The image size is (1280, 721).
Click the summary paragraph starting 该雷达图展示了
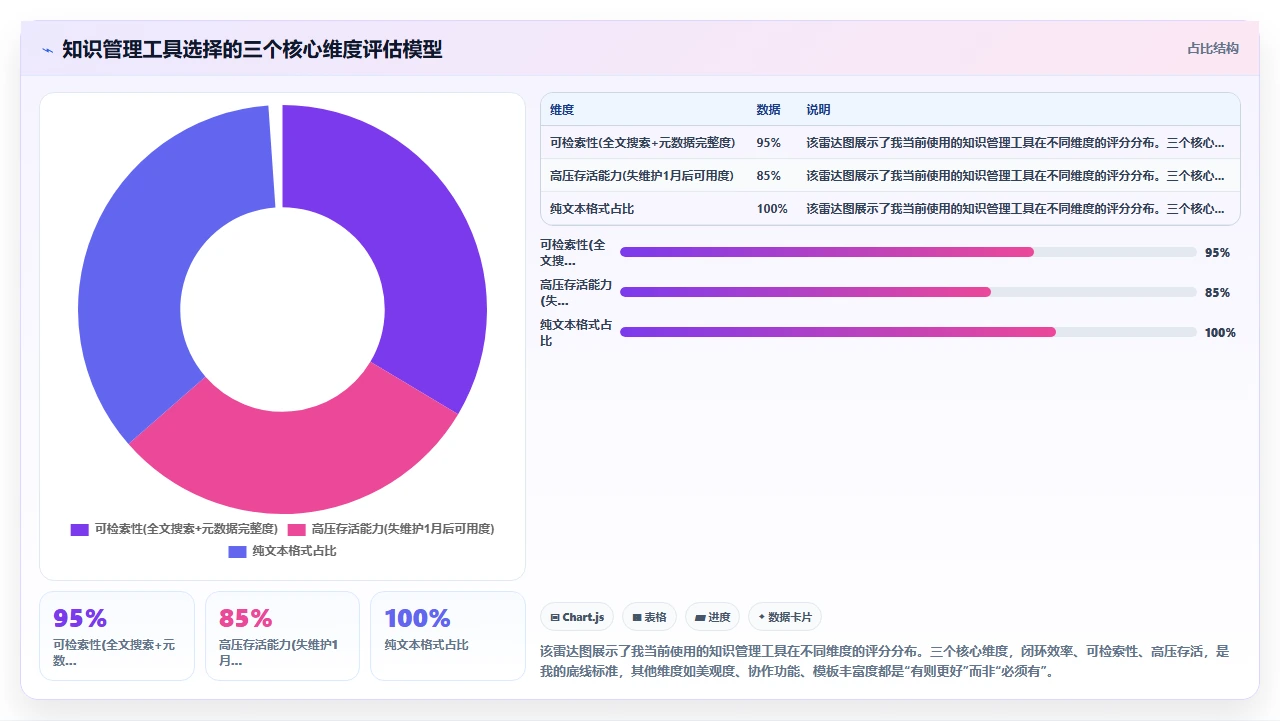coord(885,661)
